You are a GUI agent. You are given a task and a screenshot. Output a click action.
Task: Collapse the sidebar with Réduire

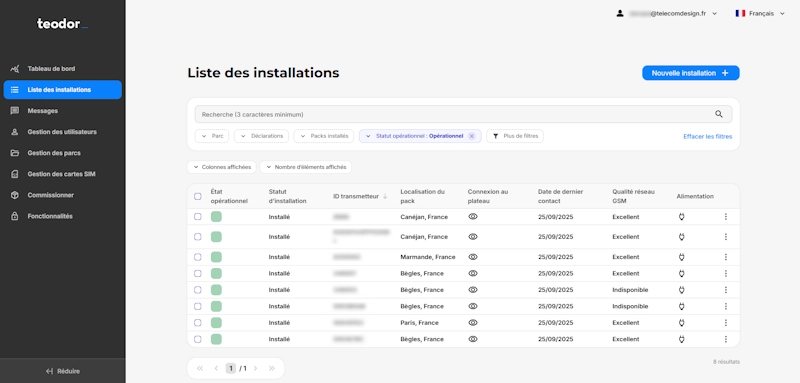click(63, 371)
